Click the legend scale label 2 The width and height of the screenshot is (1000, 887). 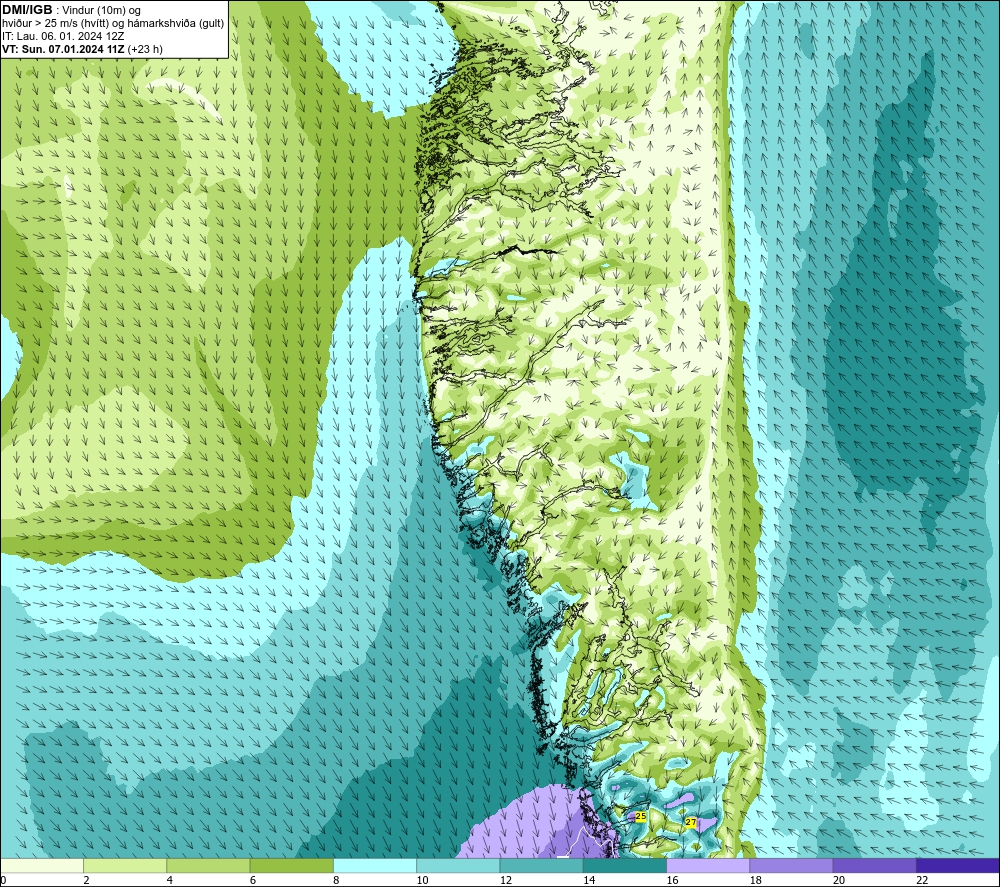86,880
